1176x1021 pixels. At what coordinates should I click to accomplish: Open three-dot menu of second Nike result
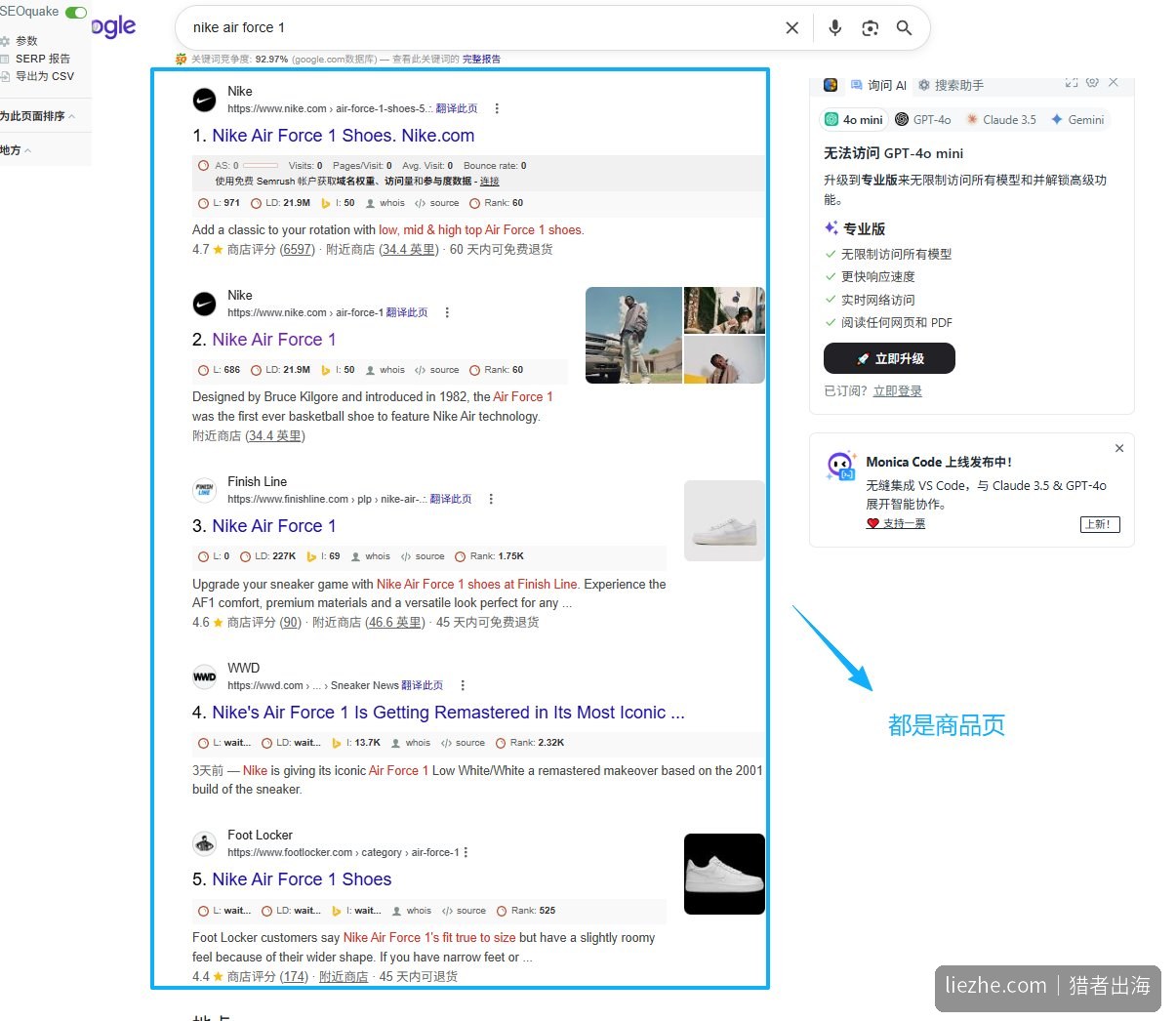pos(447,312)
